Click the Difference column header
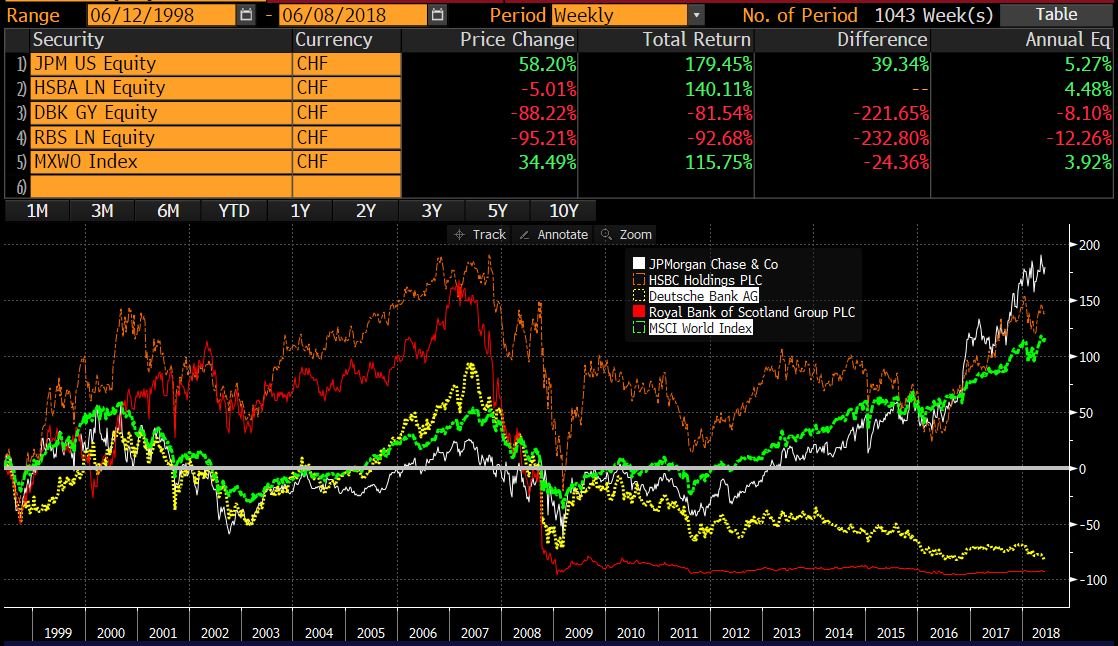Viewport: 1118px width, 646px height. tap(882, 40)
